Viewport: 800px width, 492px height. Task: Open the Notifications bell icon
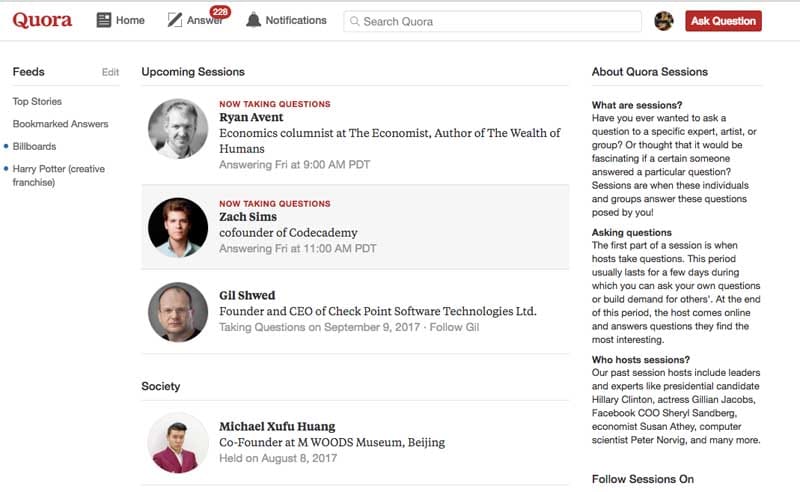(x=253, y=20)
